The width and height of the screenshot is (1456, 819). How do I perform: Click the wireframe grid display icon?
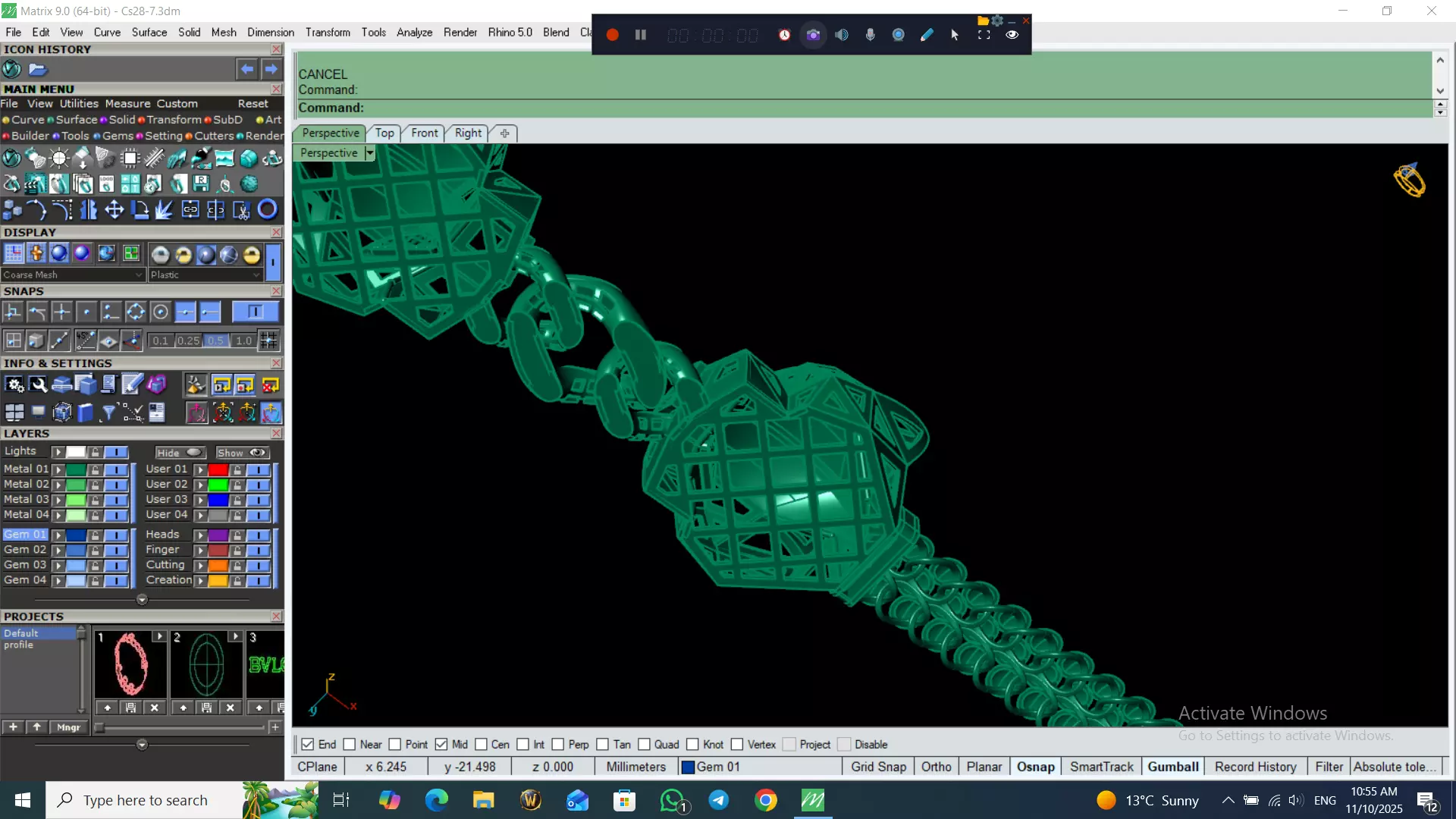(x=13, y=253)
